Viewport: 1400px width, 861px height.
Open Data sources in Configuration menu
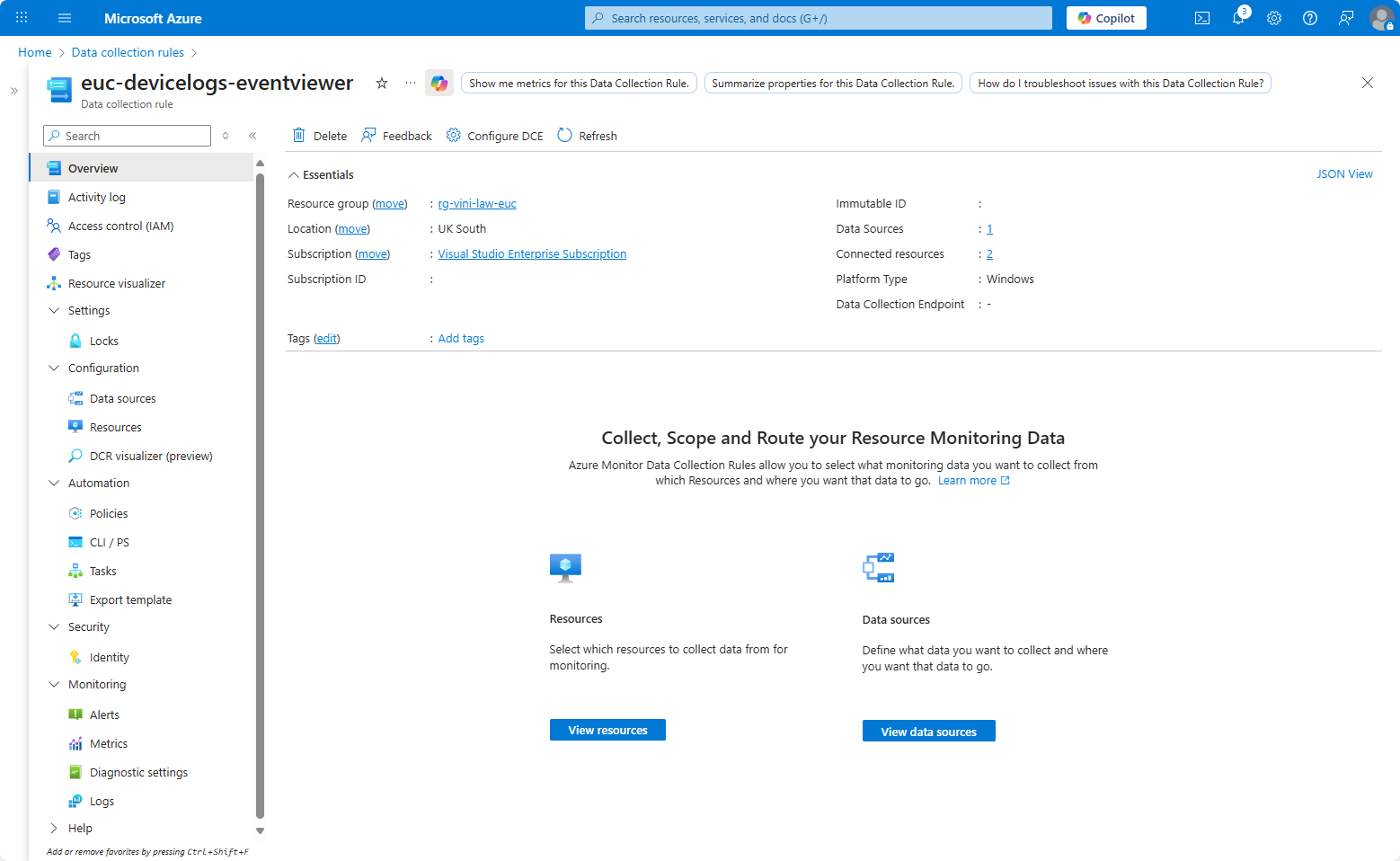pos(122,399)
